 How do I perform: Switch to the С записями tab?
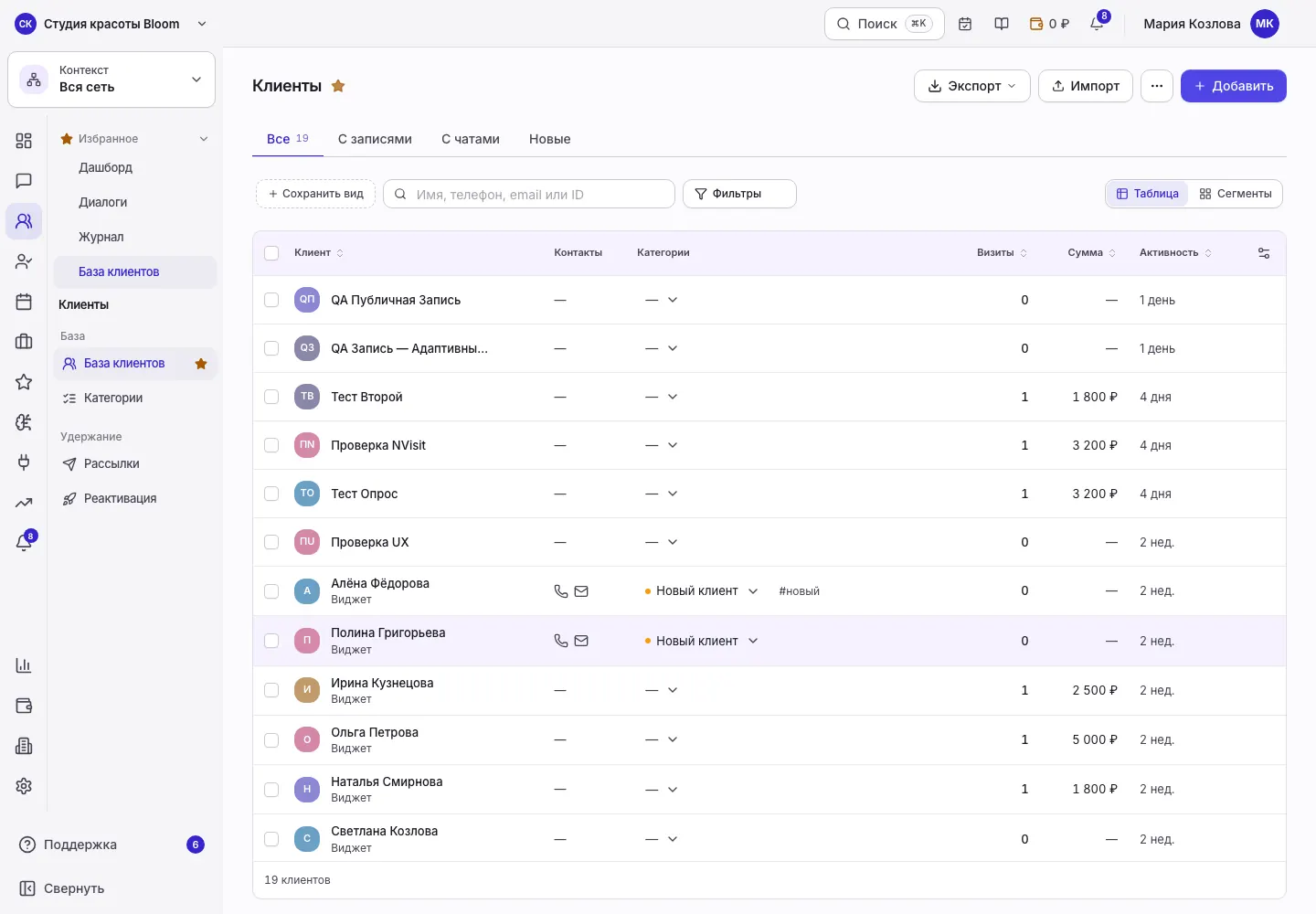pos(375,139)
